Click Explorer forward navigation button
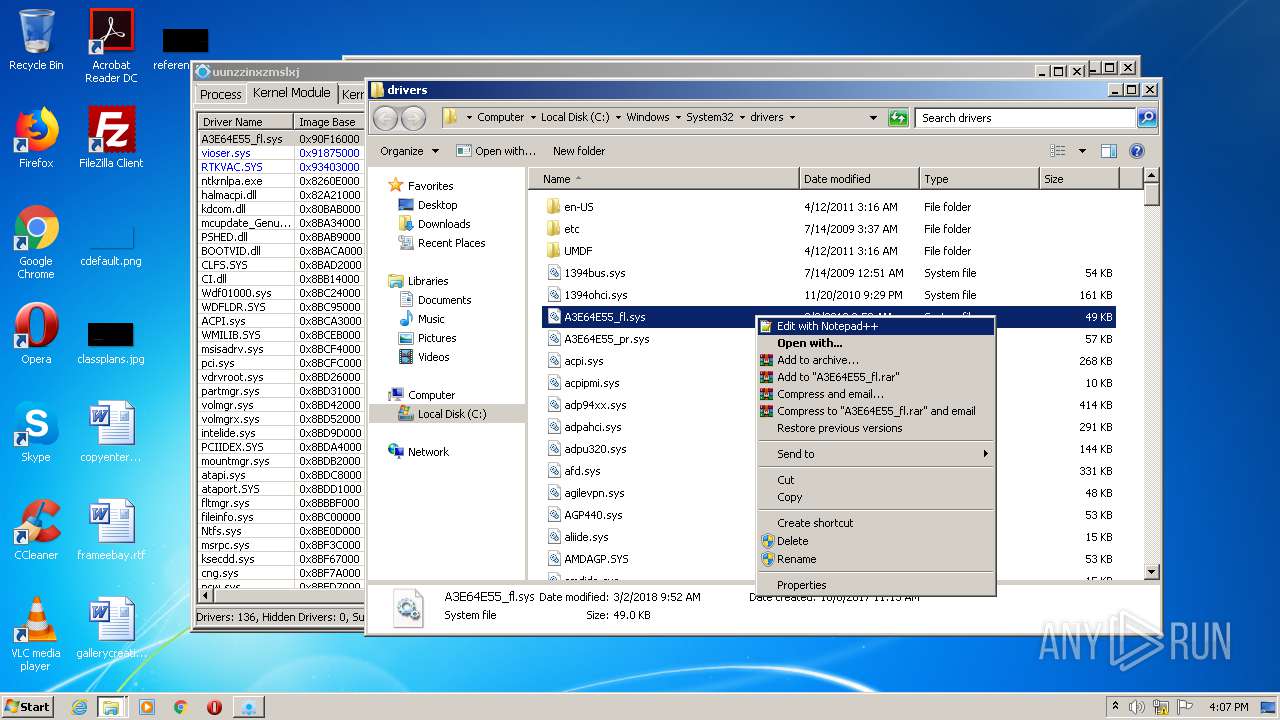The height and width of the screenshot is (720, 1280). coord(413,118)
